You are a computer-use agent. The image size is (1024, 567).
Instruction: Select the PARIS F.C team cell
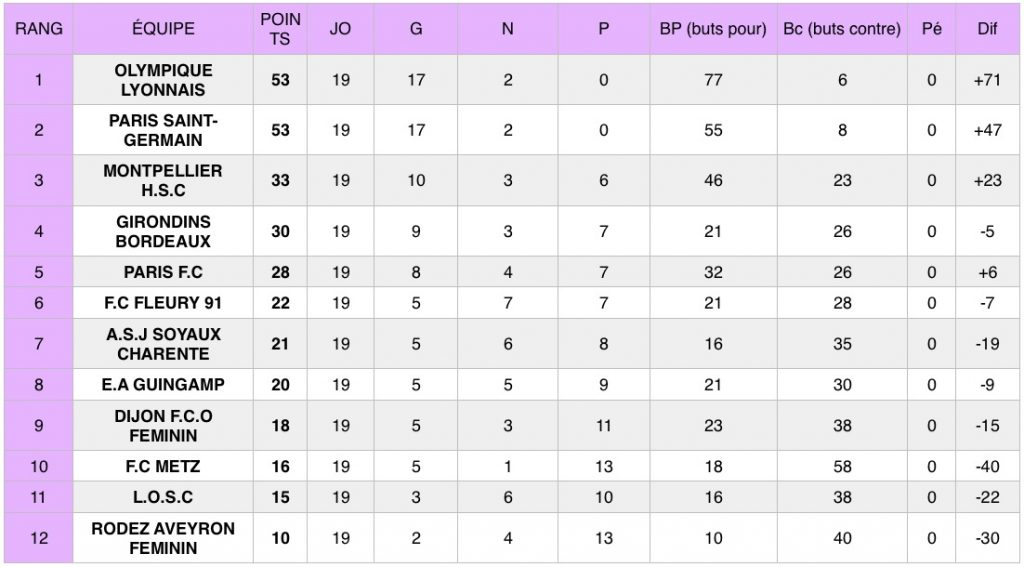(163, 272)
